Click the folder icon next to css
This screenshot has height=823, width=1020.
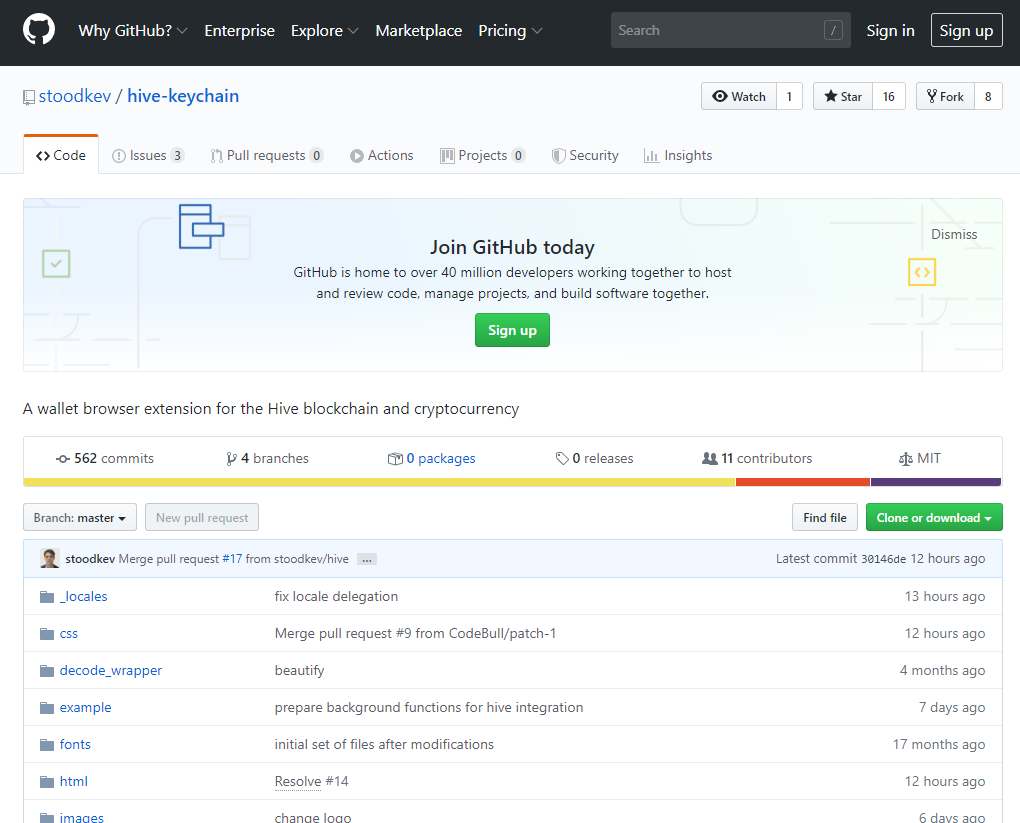[47, 634]
